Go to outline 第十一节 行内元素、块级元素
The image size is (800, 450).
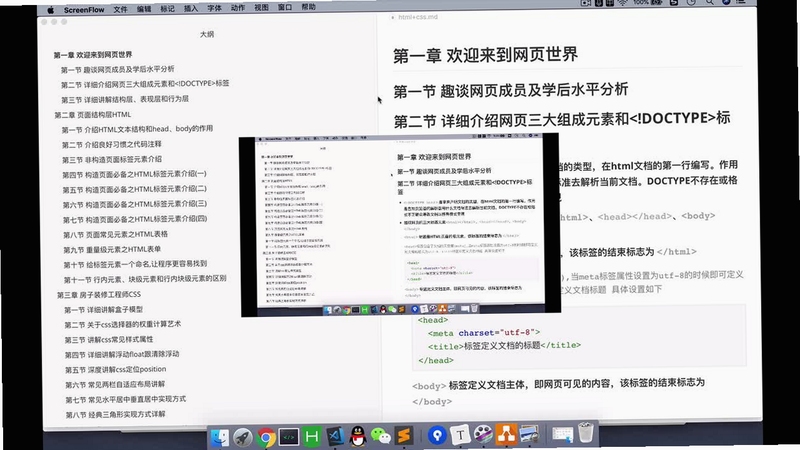(145, 279)
